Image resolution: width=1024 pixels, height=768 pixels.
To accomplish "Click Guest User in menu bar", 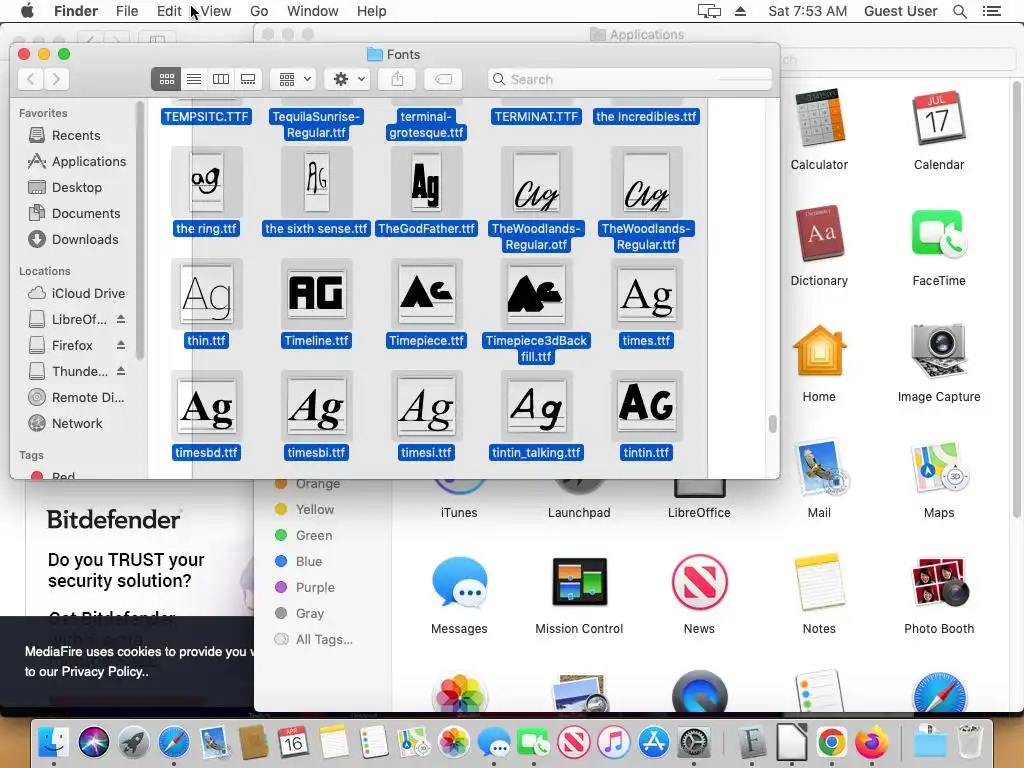I will pyautogui.click(x=900, y=11).
